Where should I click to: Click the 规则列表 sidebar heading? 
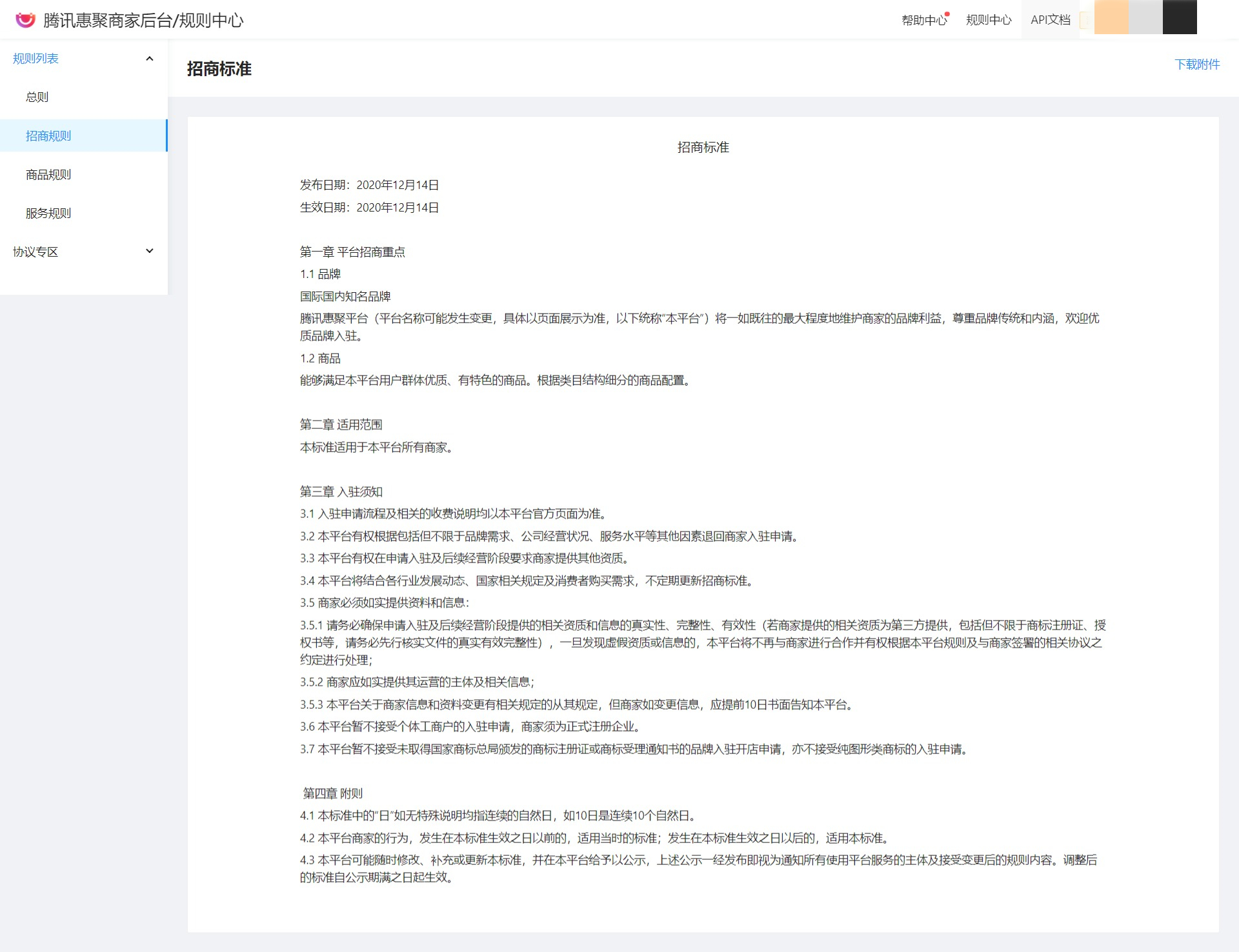pyautogui.click(x=35, y=59)
